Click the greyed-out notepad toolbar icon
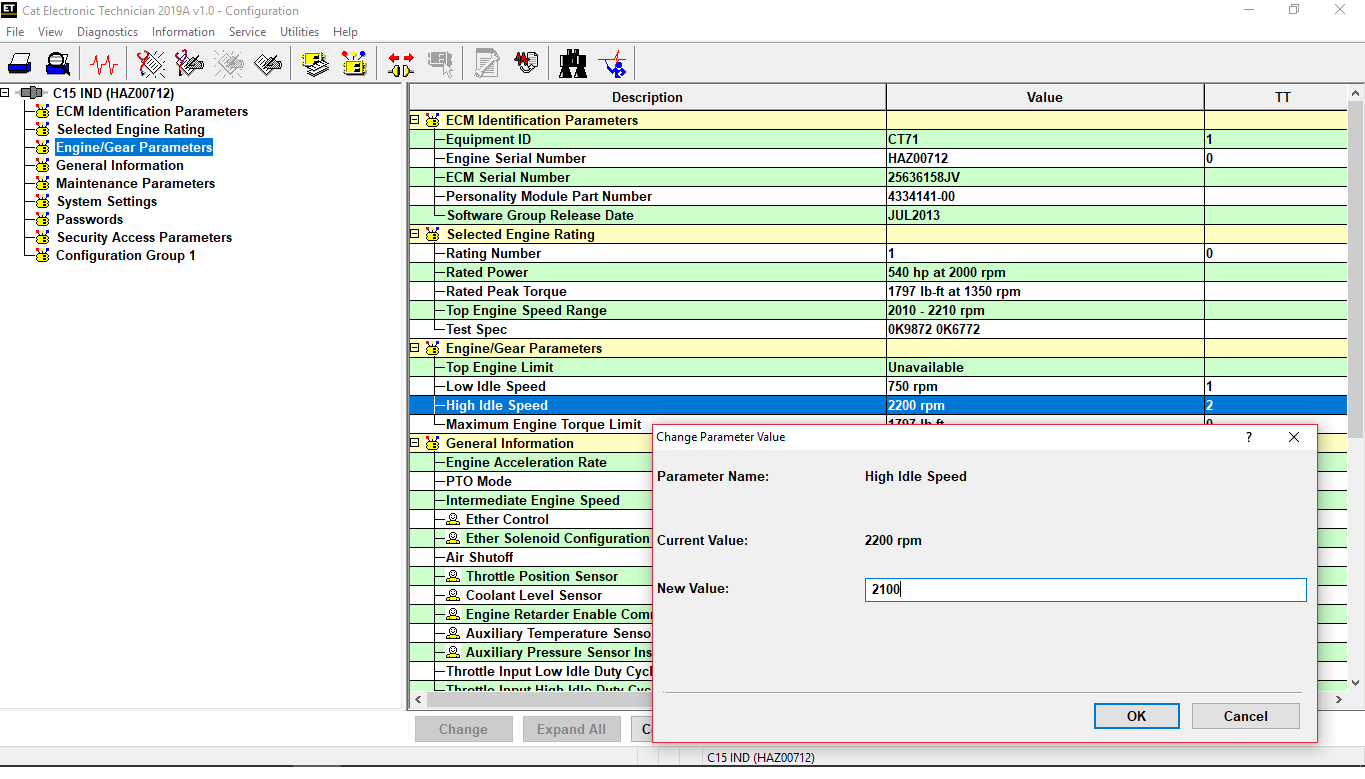This screenshot has width=1365, height=779. (488, 64)
